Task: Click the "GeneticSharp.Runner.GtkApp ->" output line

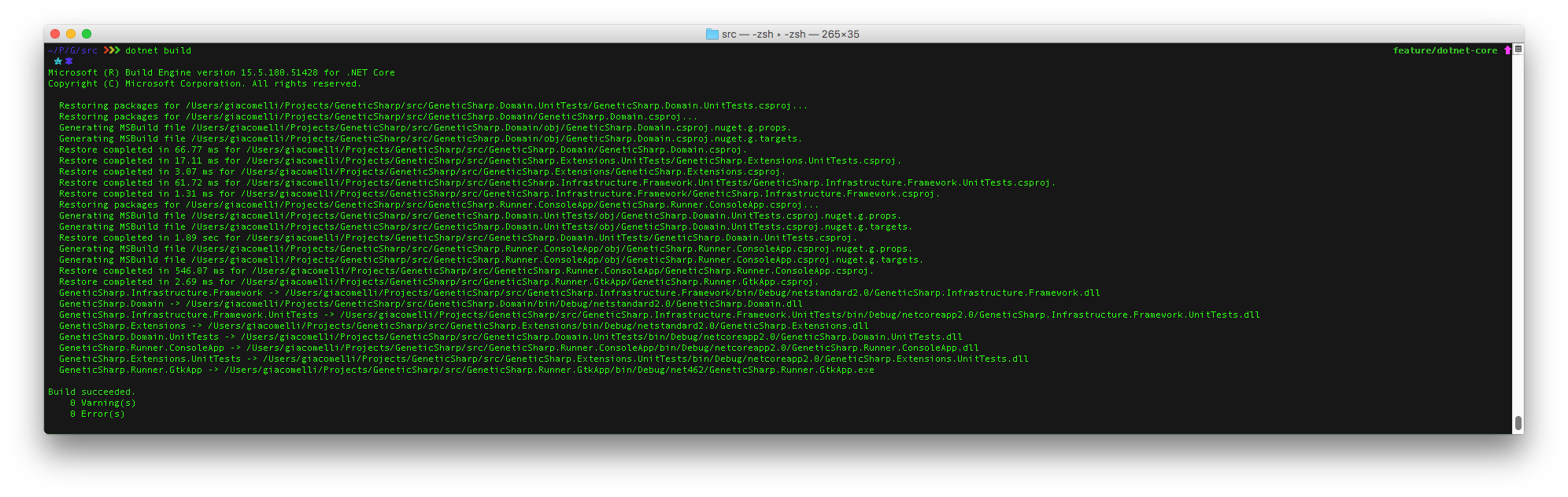Action: pos(467,370)
